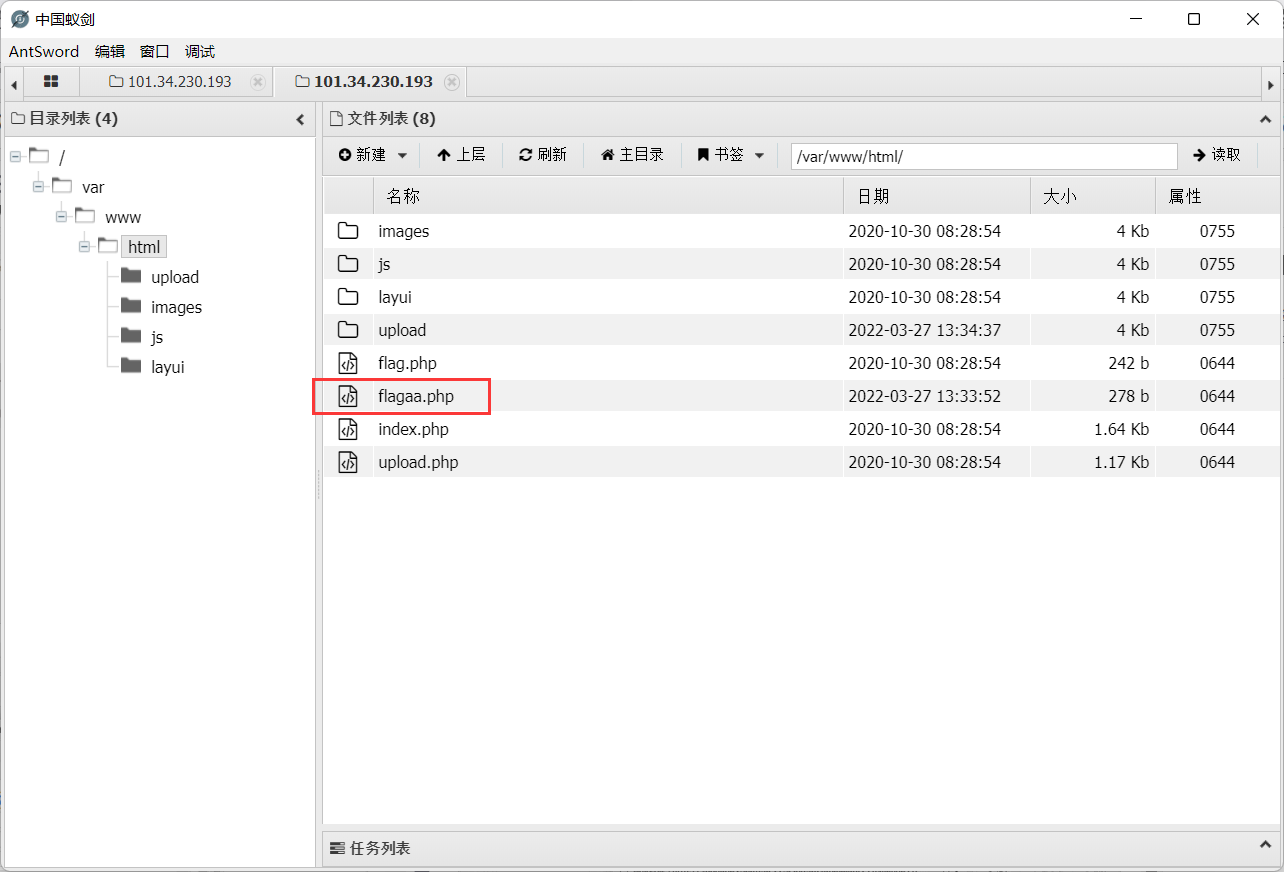Screen dimensions: 1284x872
Task: Select flagaa.php file name
Action: click(416, 396)
